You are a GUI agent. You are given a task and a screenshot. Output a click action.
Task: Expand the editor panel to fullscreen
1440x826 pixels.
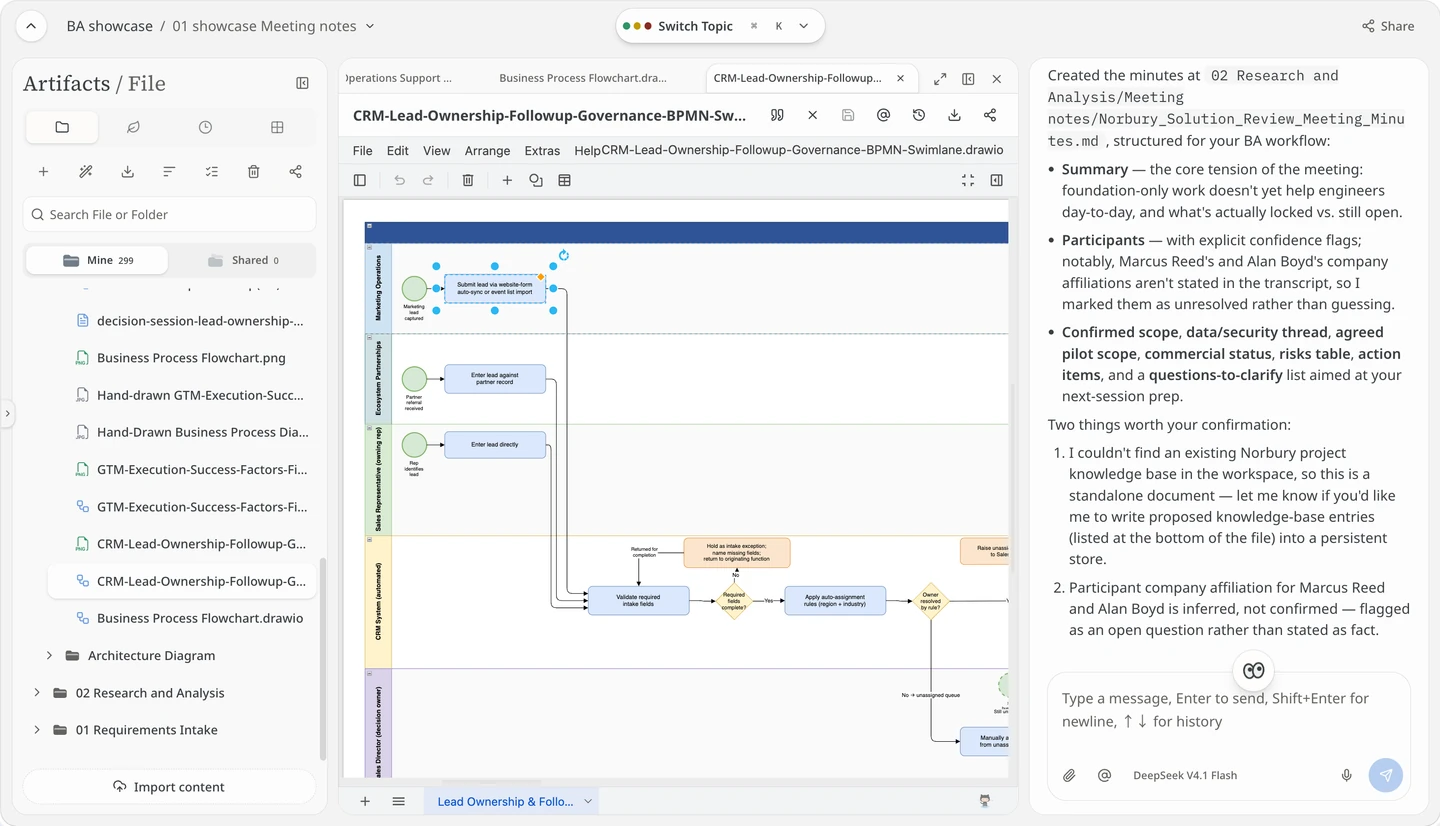pyautogui.click(x=940, y=79)
